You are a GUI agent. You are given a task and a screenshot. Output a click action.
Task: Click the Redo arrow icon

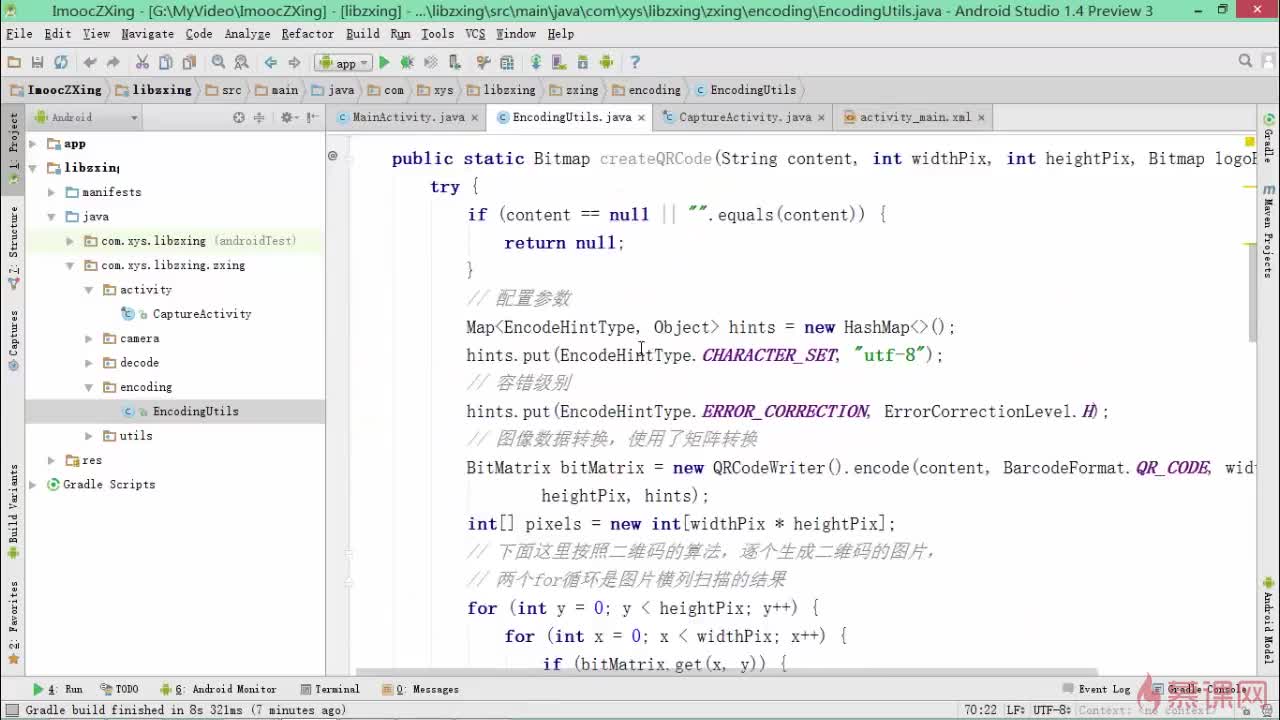(x=113, y=62)
